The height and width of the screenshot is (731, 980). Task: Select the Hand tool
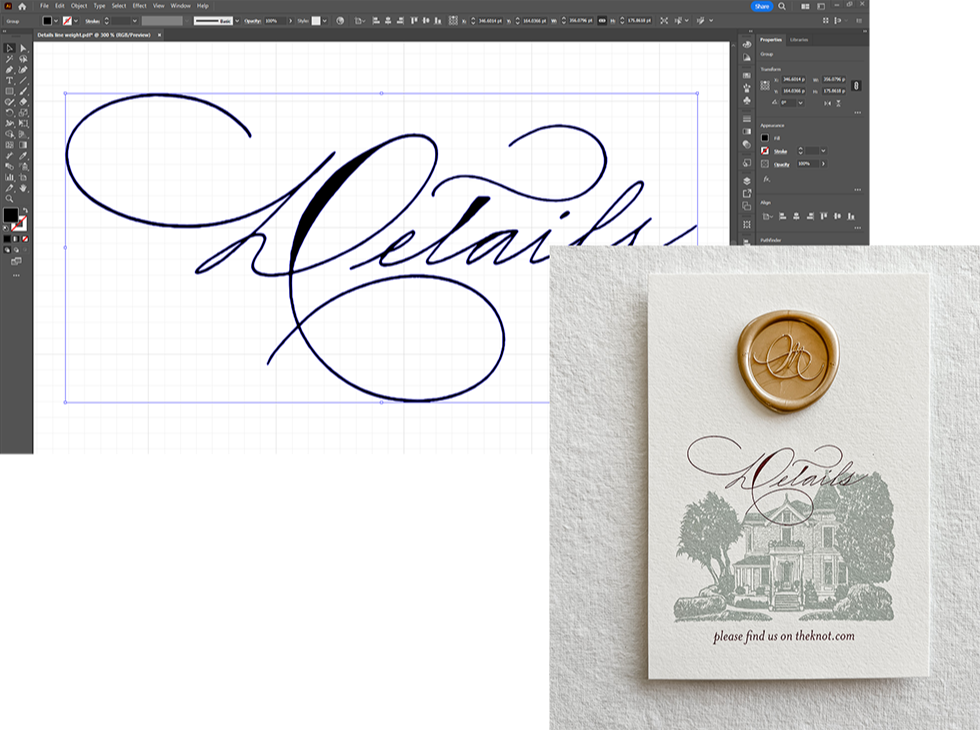(23, 188)
